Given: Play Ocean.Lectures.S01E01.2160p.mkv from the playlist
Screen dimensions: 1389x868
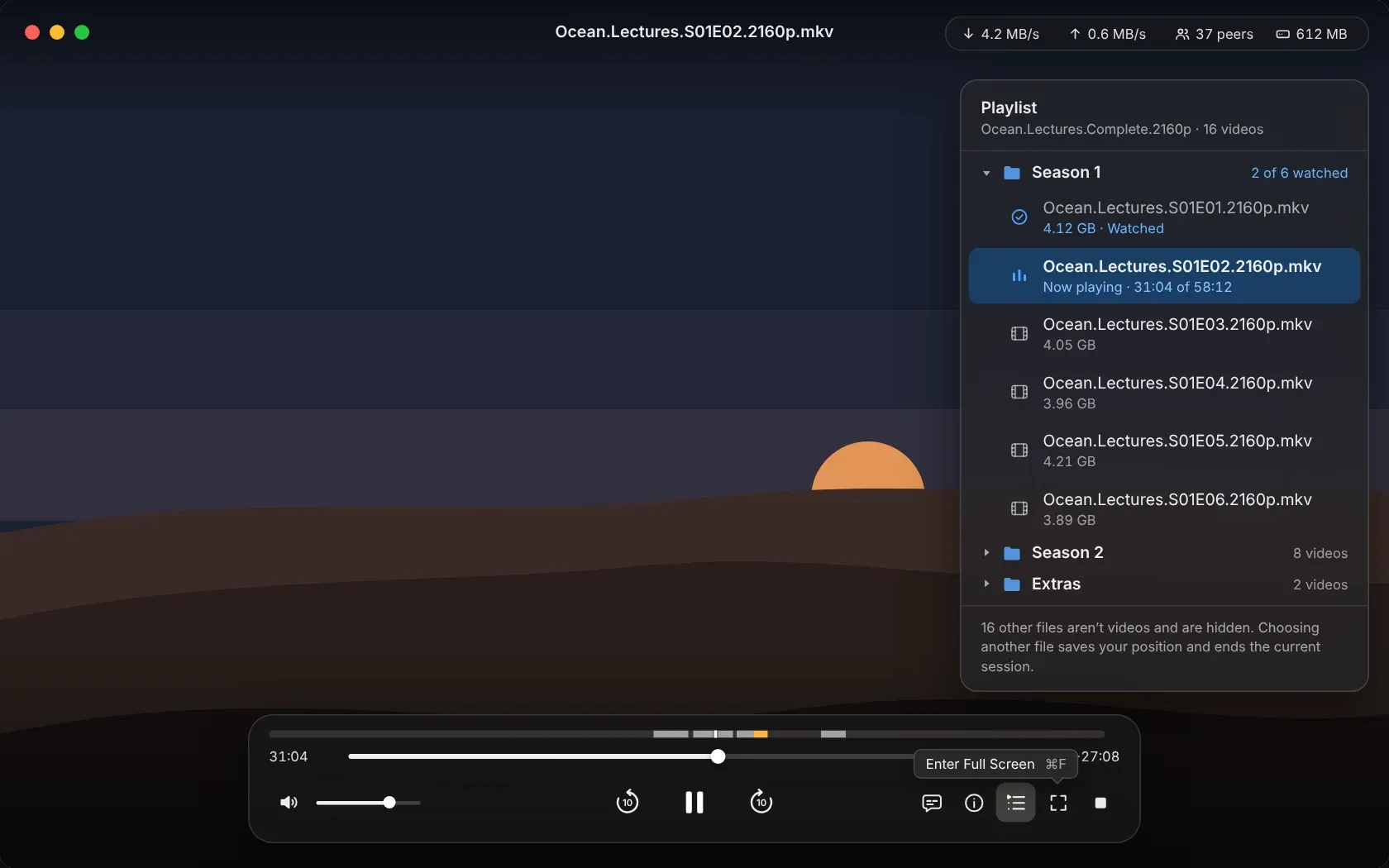Looking at the screenshot, I should point(1164,217).
